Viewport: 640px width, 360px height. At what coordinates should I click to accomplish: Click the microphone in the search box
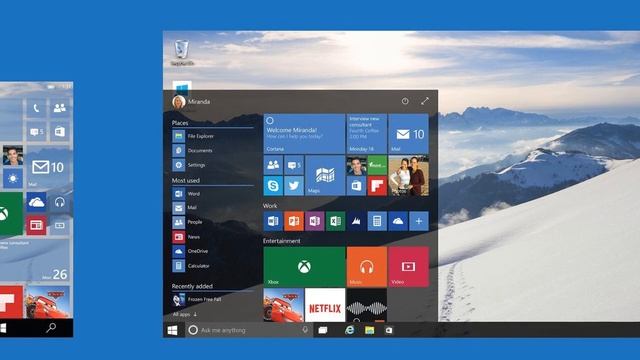[305, 330]
